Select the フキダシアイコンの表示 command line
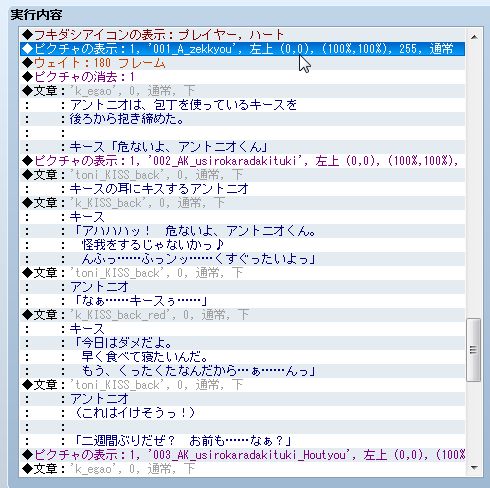 tap(243, 35)
